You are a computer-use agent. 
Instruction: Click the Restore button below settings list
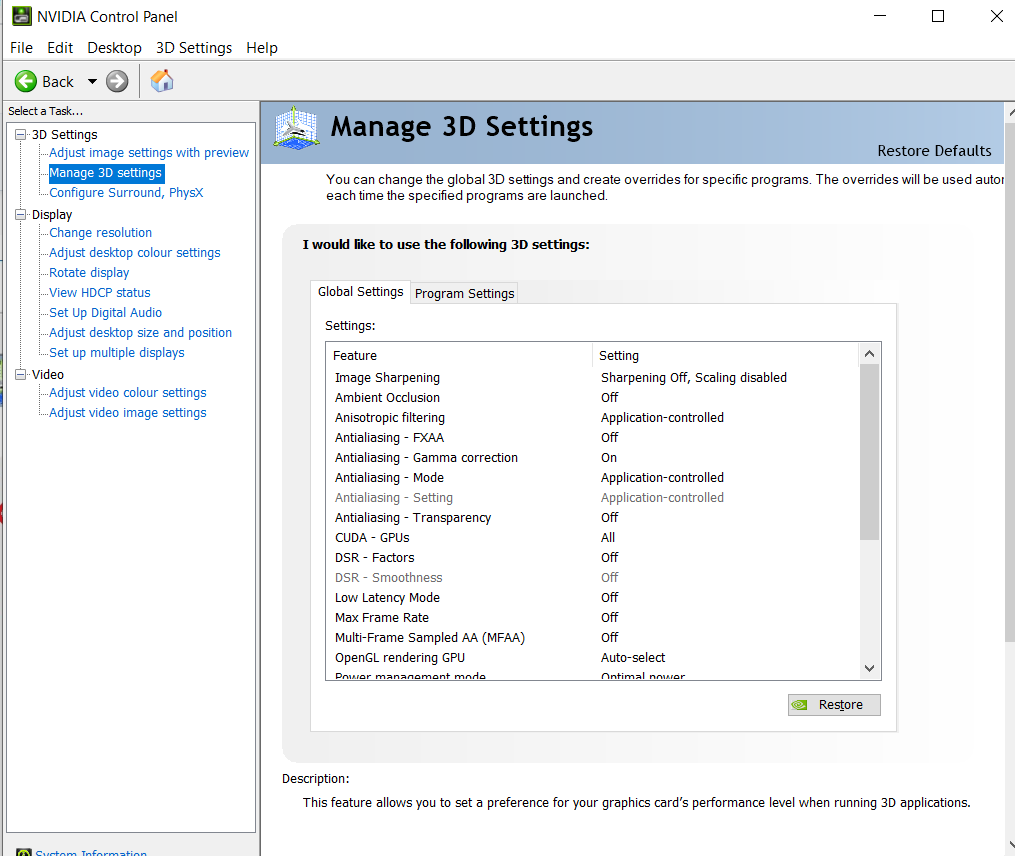click(834, 704)
